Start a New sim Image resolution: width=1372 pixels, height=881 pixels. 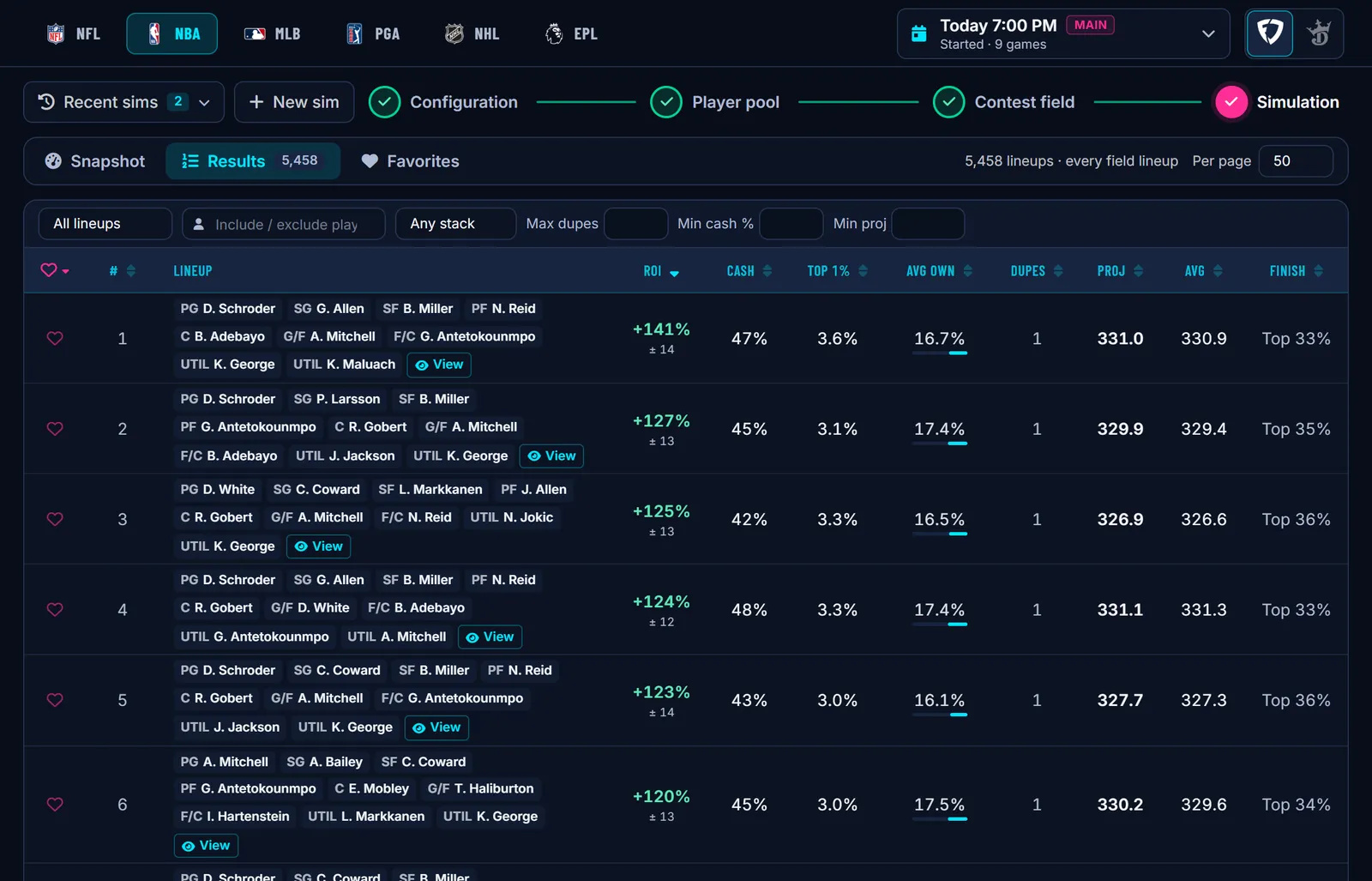point(294,102)
